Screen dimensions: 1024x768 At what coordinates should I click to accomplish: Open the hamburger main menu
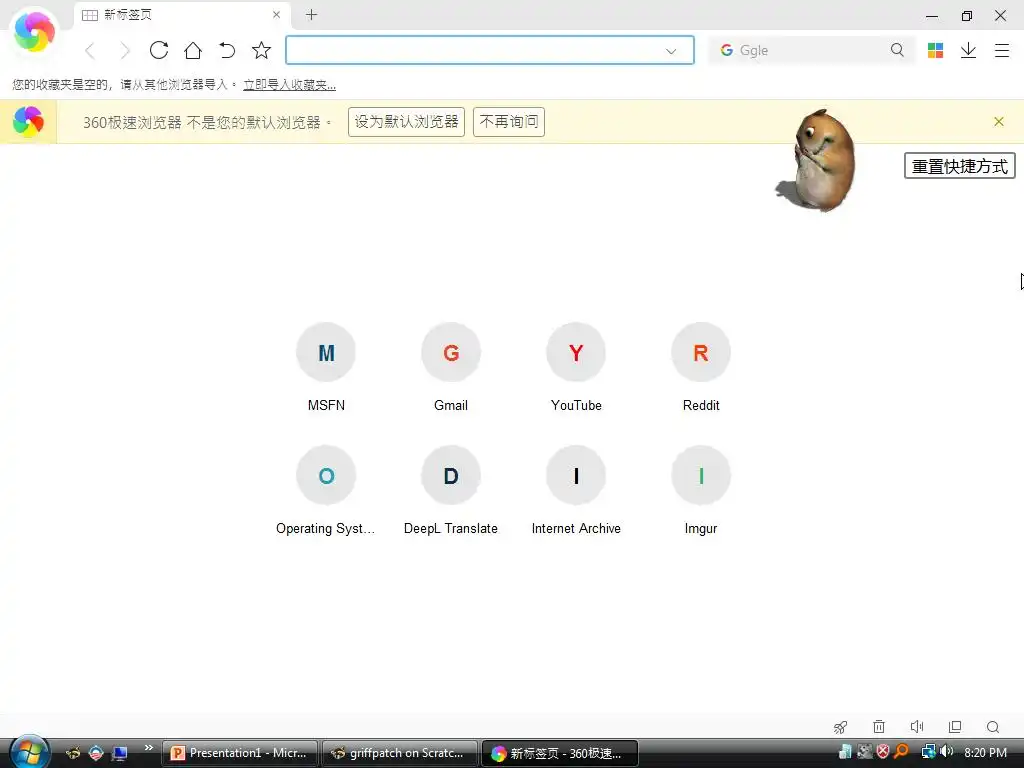point(1002,50)
